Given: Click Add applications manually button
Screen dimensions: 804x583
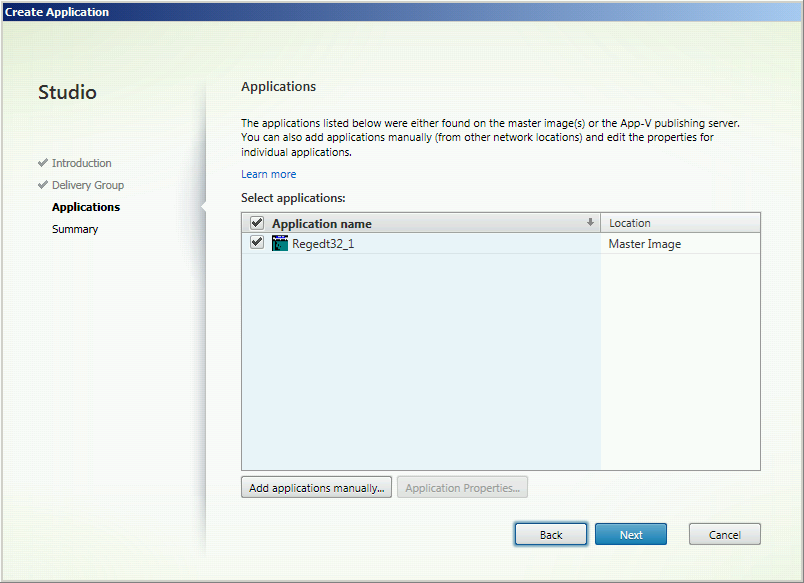Looking at the screenshot, I should pyautogui.click(x=316, y=487).
